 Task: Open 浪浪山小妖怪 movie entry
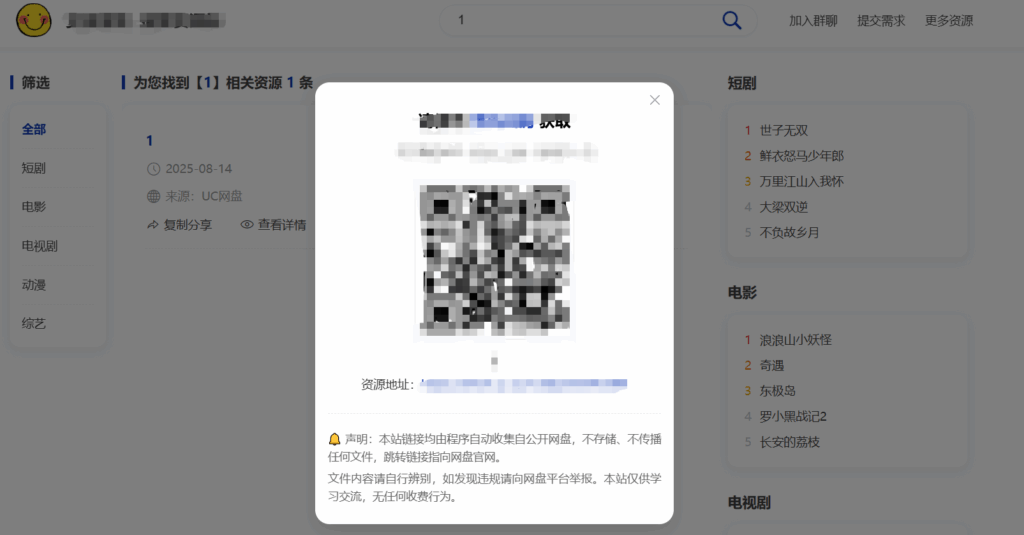click(795, 340)
